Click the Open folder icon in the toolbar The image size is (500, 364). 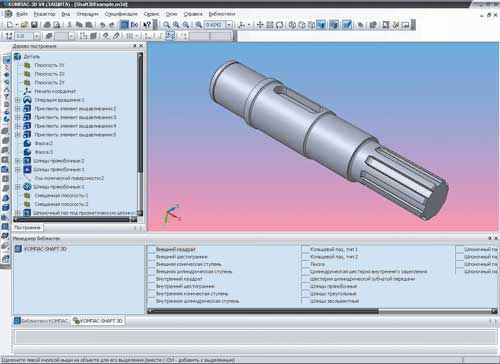(x=24, y=25)
